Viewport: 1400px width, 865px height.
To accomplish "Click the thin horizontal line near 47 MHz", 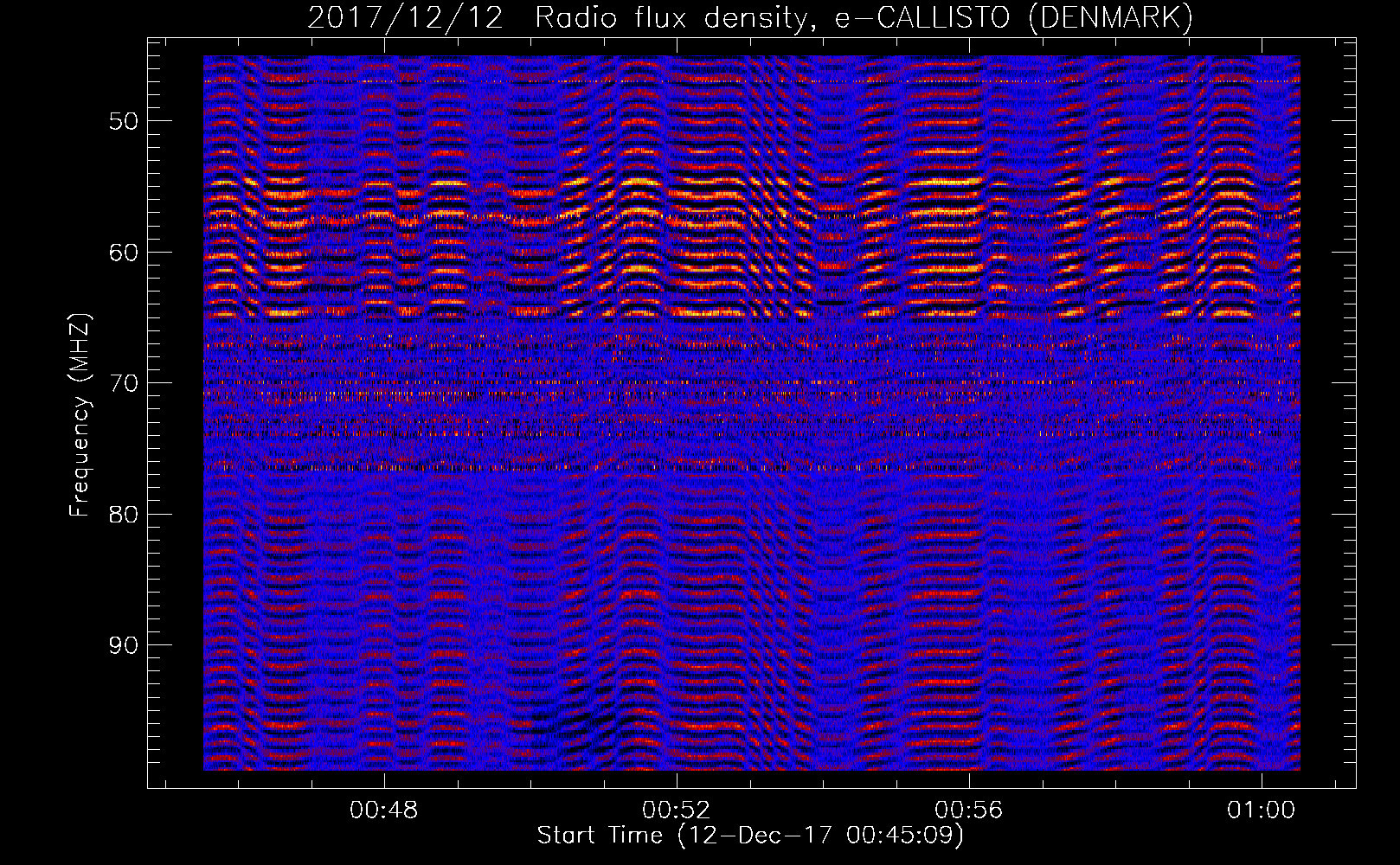I will (x=752, y=81).
